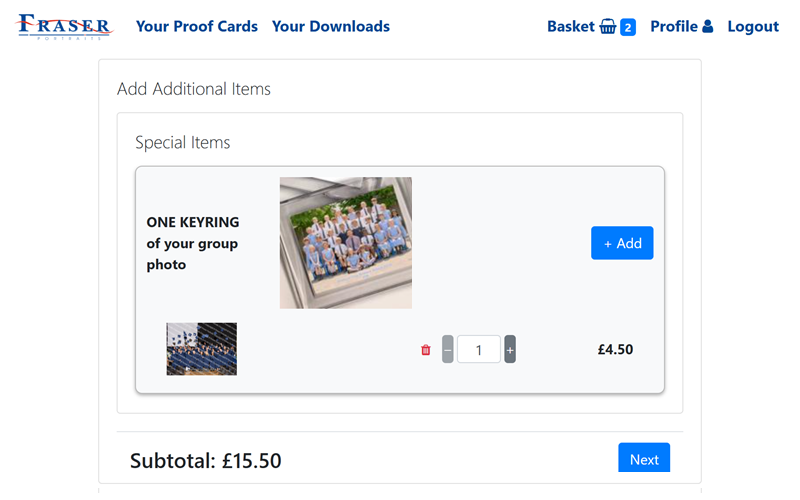Click the basket item count badge

coord(628,27)
